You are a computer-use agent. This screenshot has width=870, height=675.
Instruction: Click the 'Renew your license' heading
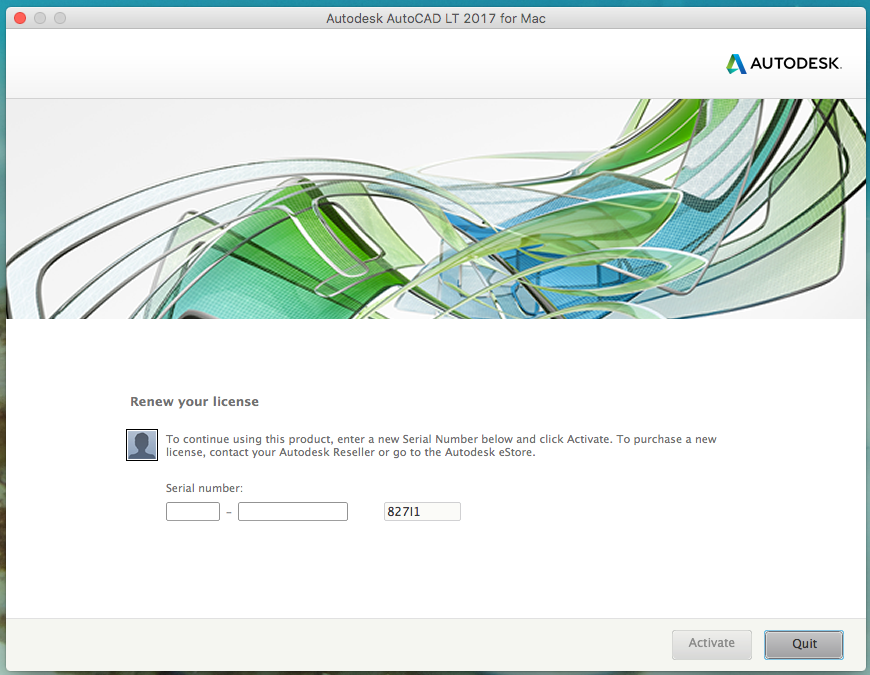click(x=194, y=402)
